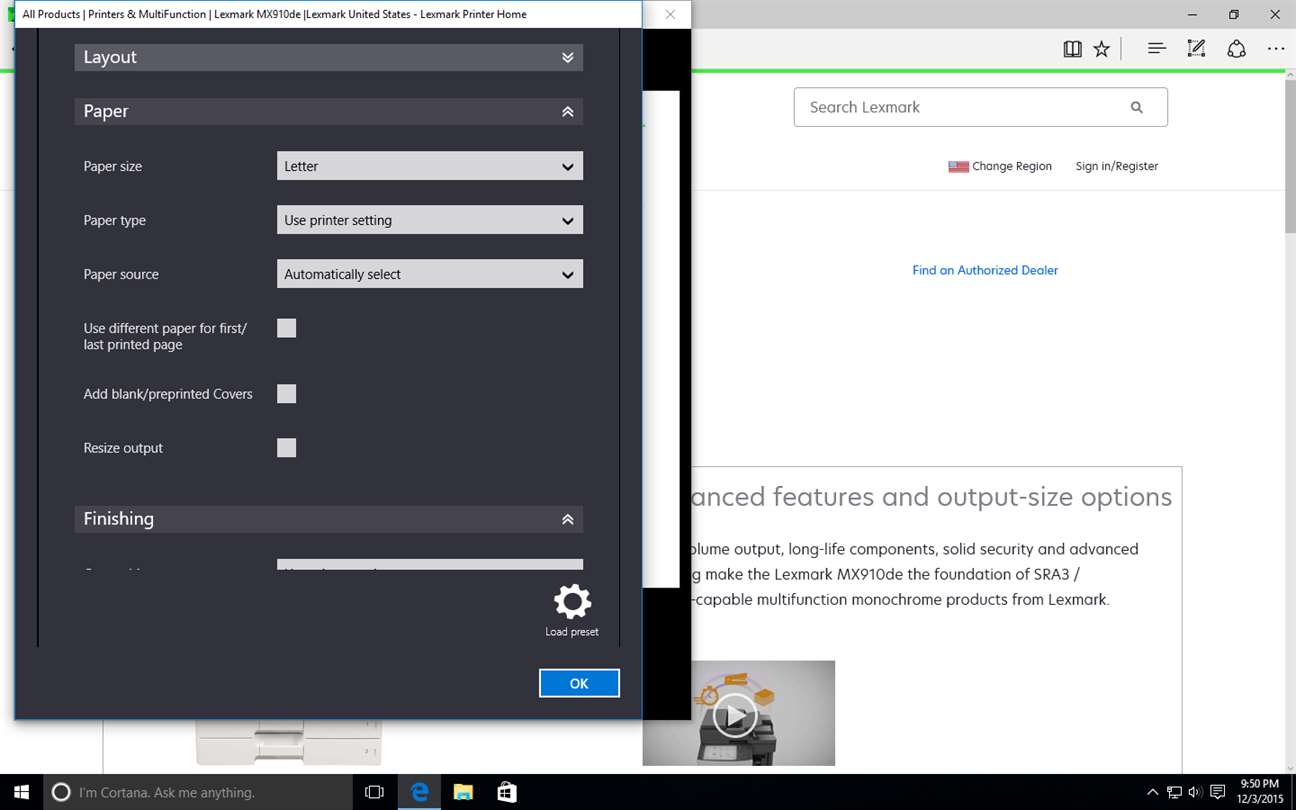The width and height of the screenshot is (1296, 810).
Task: Open the Windows Store taskbar icon
Action: point(507,792)
